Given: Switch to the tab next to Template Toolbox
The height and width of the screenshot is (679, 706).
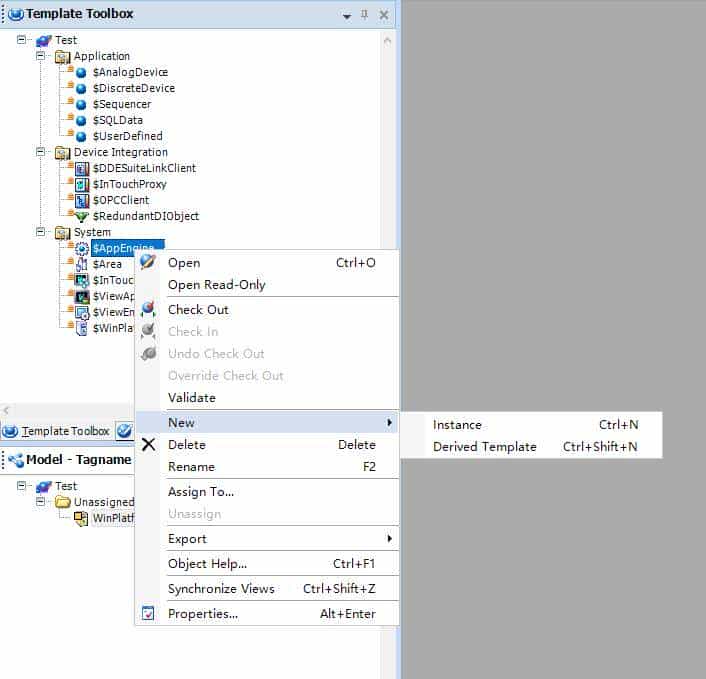Looking at the screenshot, I should pyautogui.click(x=124, y=431).
